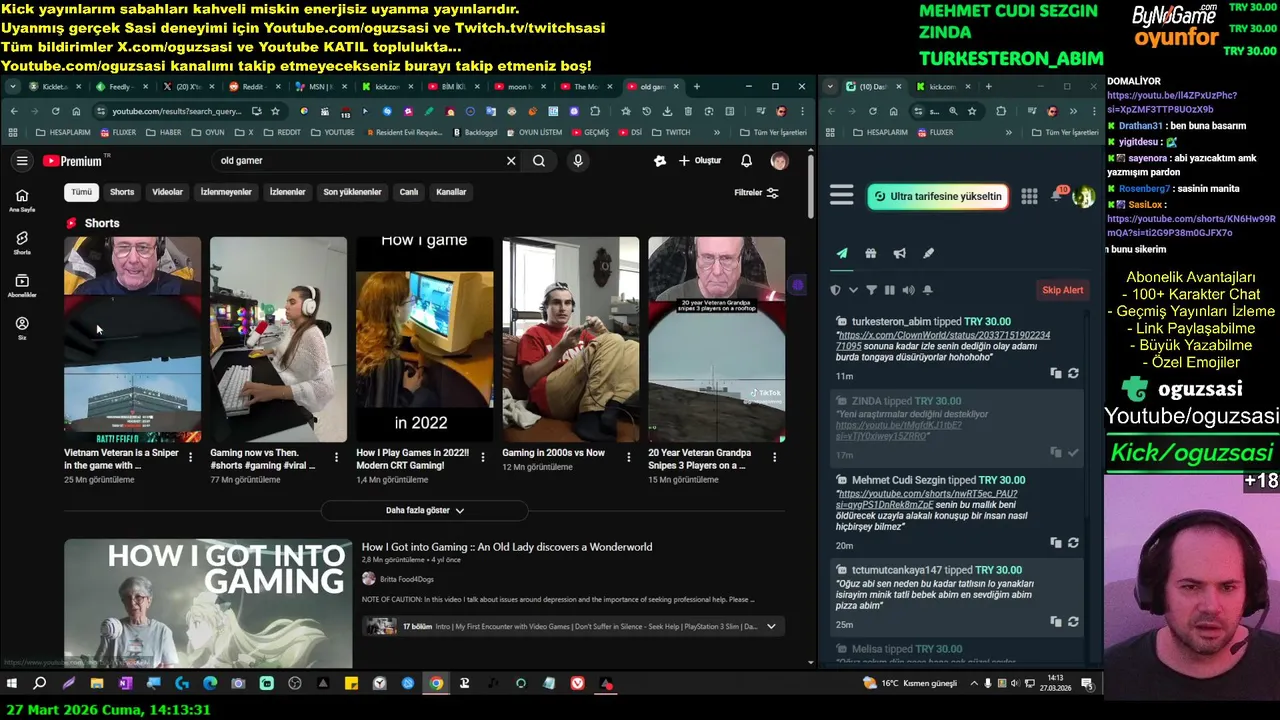This screenshot has width=1280, height=720.
Task: Open '20 Year Veteran Grandpa' short thumbnail
Action: (717, 339)
